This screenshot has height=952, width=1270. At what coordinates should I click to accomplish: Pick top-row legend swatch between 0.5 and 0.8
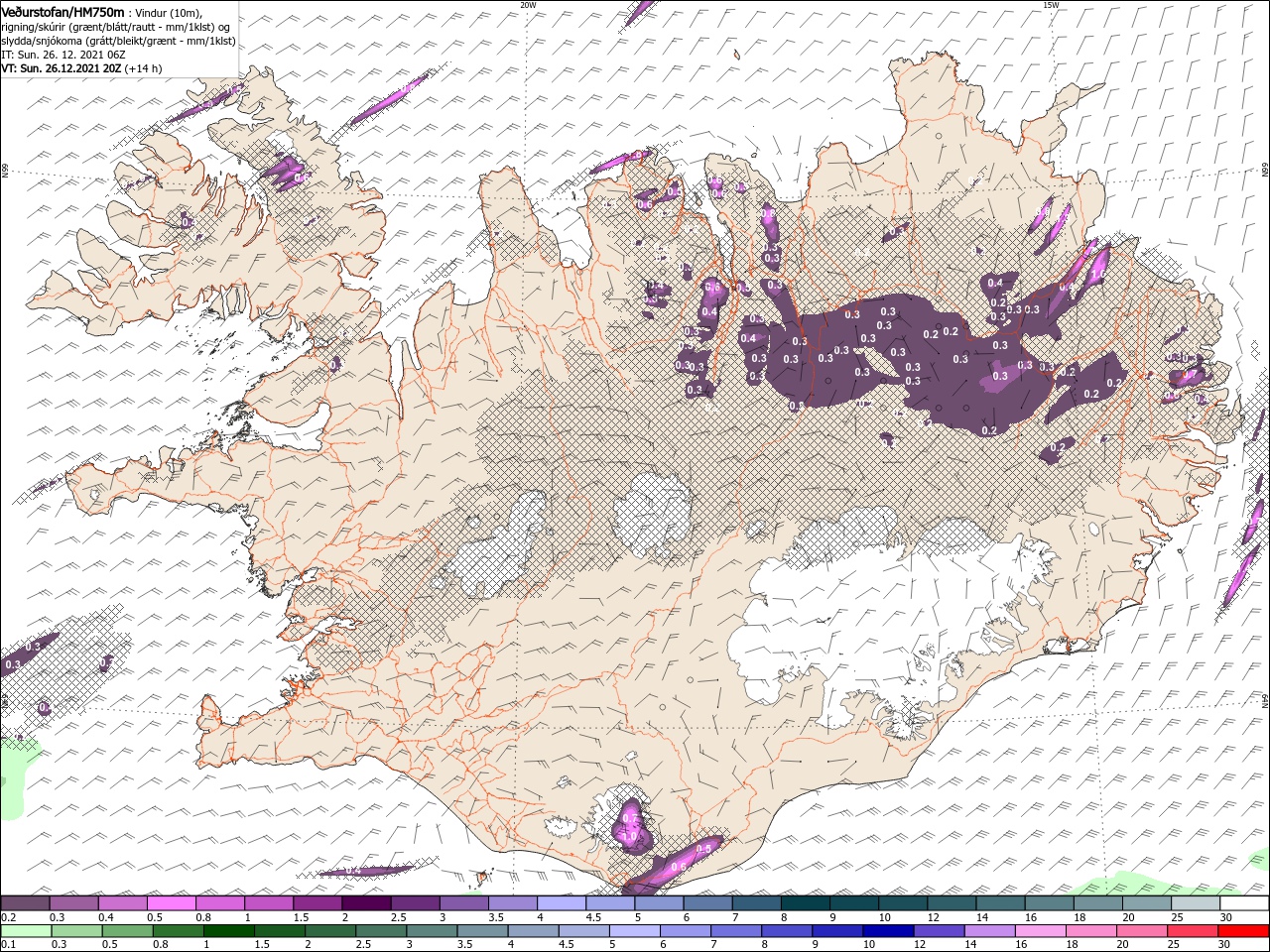tap(171, 903)
